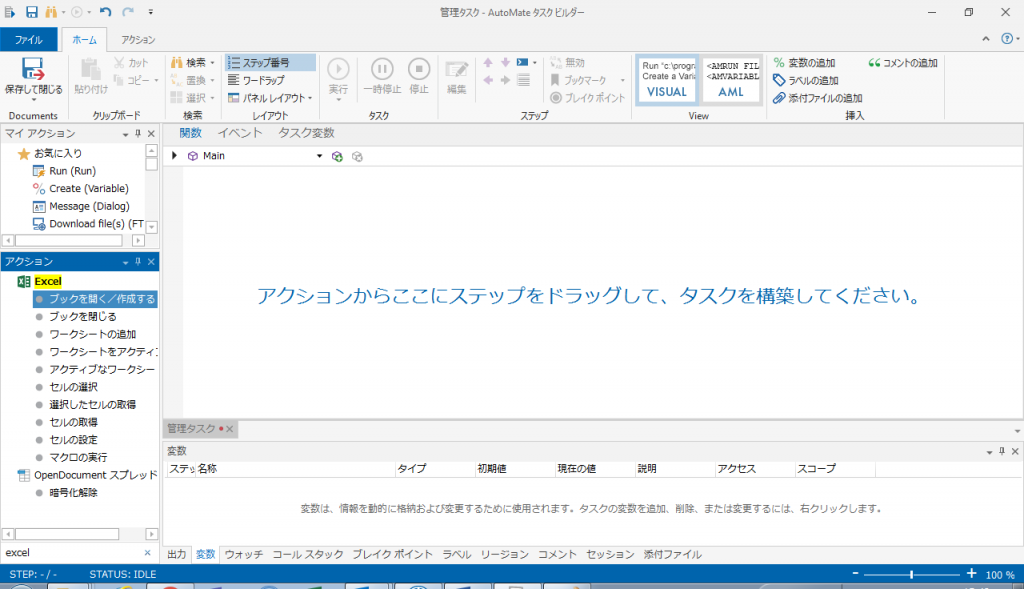Click the Search binoculars icon in ribbon

click(x=176, y=63)
